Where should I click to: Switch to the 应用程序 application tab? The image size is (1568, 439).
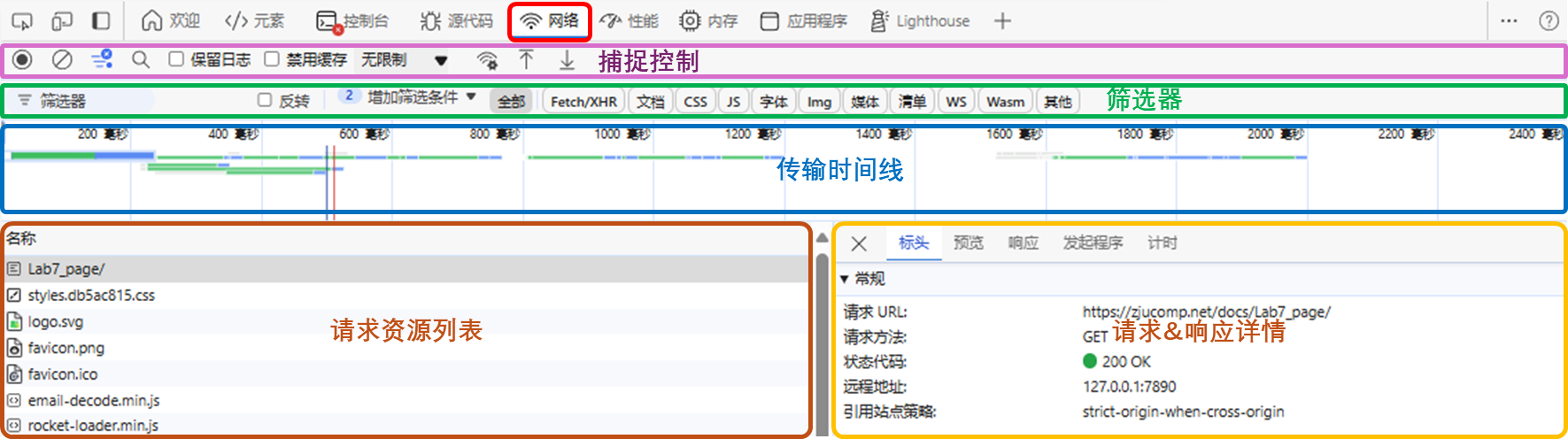coord(804,21)
